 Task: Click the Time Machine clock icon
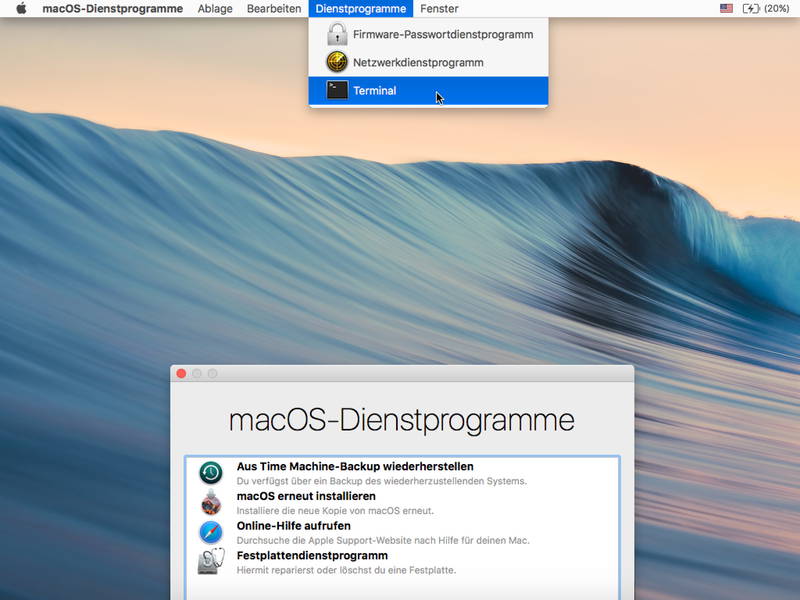(x=211, y=472)
